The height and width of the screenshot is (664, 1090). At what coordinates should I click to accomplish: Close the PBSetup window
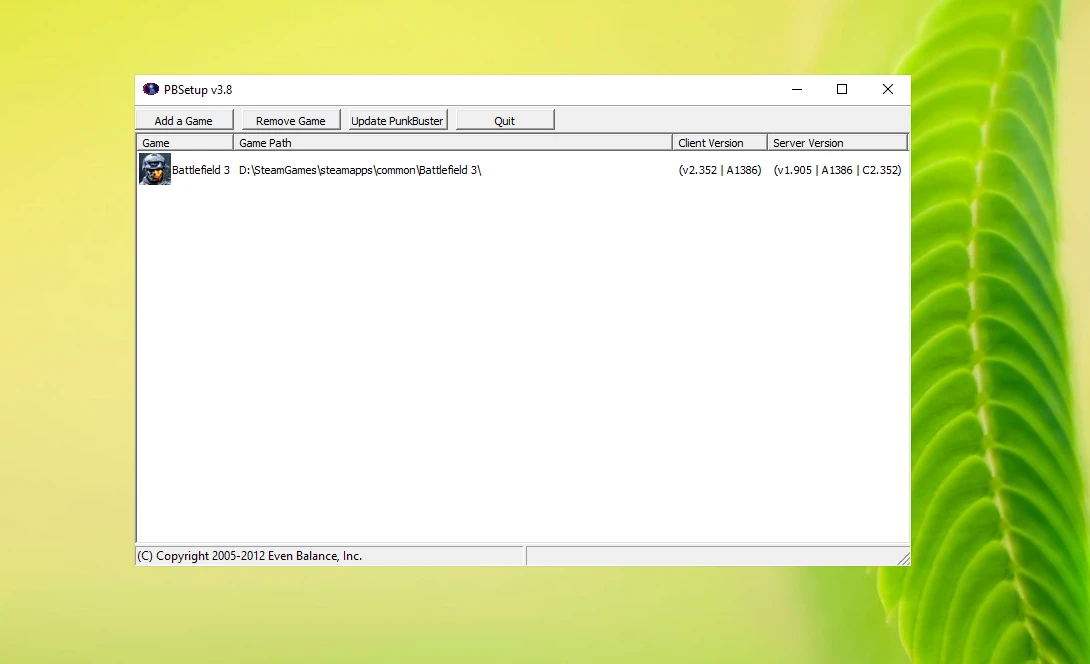pyautogui.click(x=888, y=89)
